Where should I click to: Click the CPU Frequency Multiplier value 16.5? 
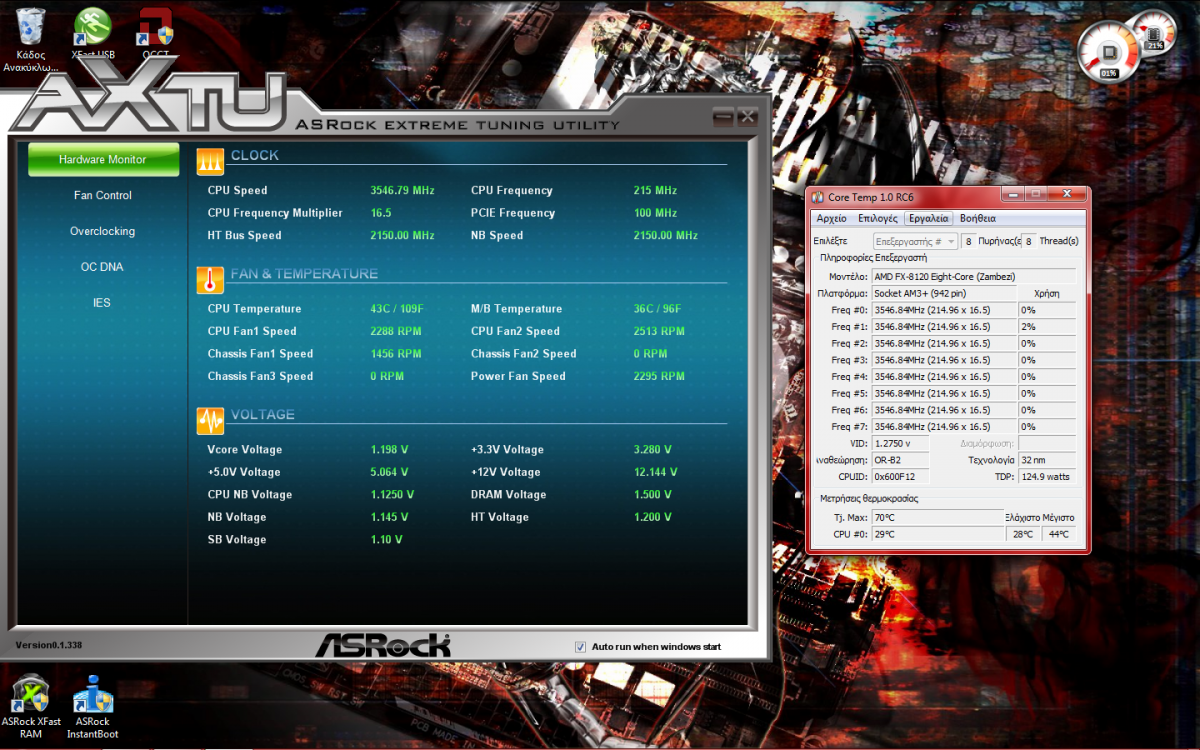point(381,213)
